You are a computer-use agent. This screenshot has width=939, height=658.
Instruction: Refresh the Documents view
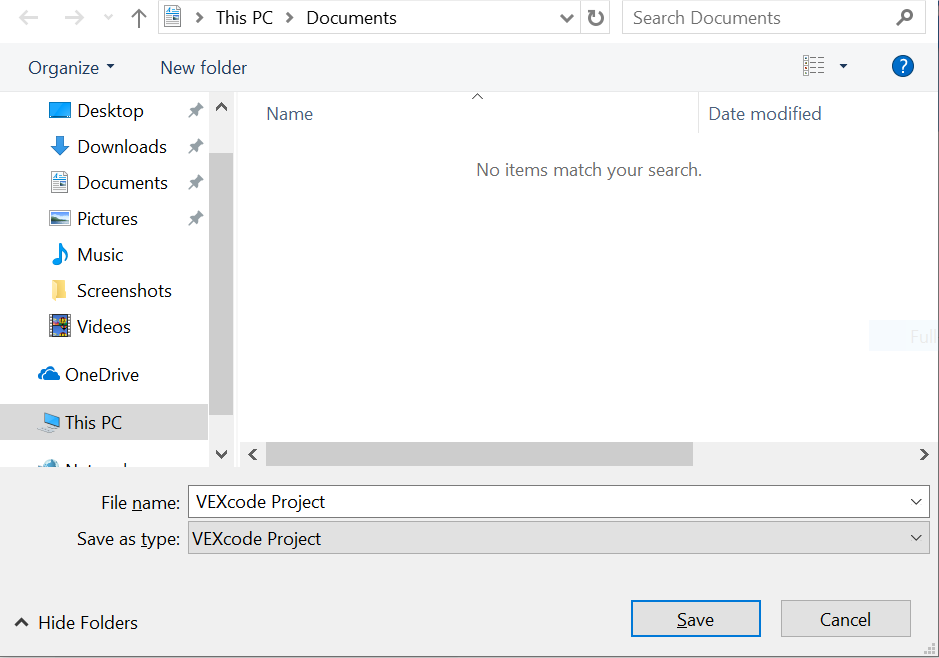[595, 17]
